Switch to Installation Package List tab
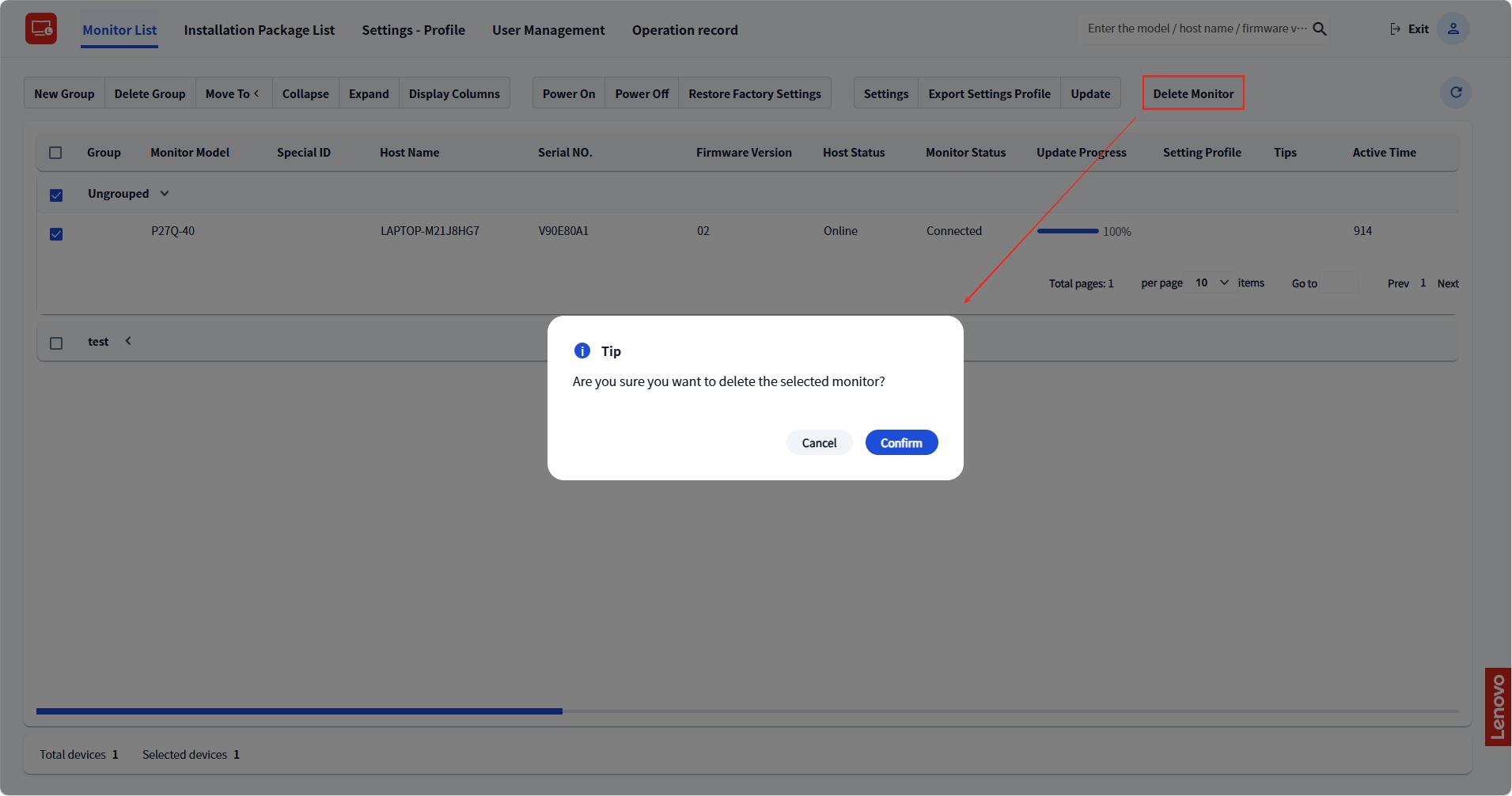Screen dimensions: 1512x796 [259, 30]
